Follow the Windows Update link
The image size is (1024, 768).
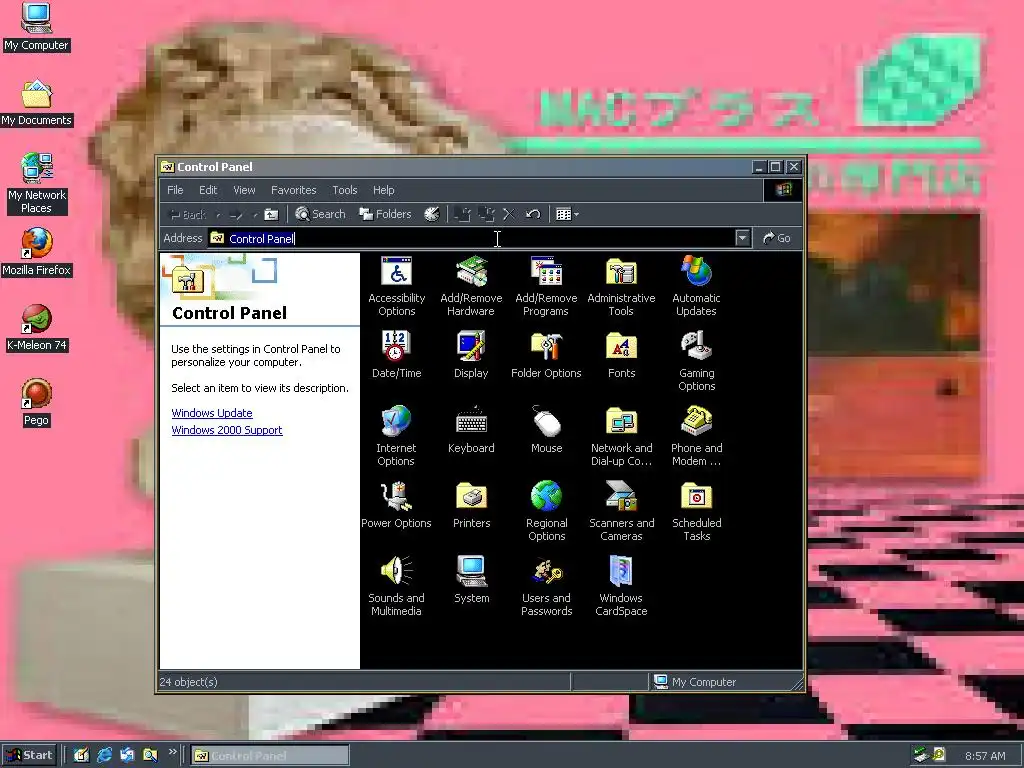212,413
